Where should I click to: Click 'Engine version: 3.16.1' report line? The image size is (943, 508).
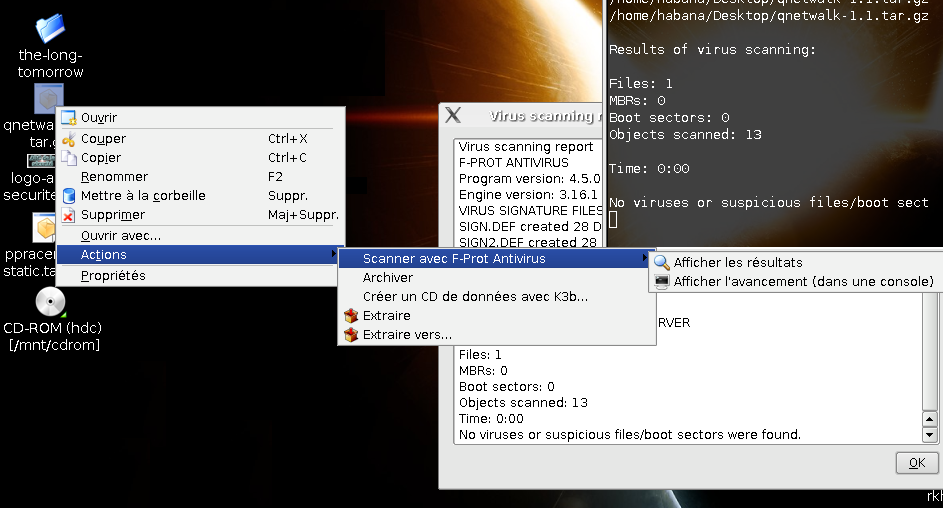528,195
